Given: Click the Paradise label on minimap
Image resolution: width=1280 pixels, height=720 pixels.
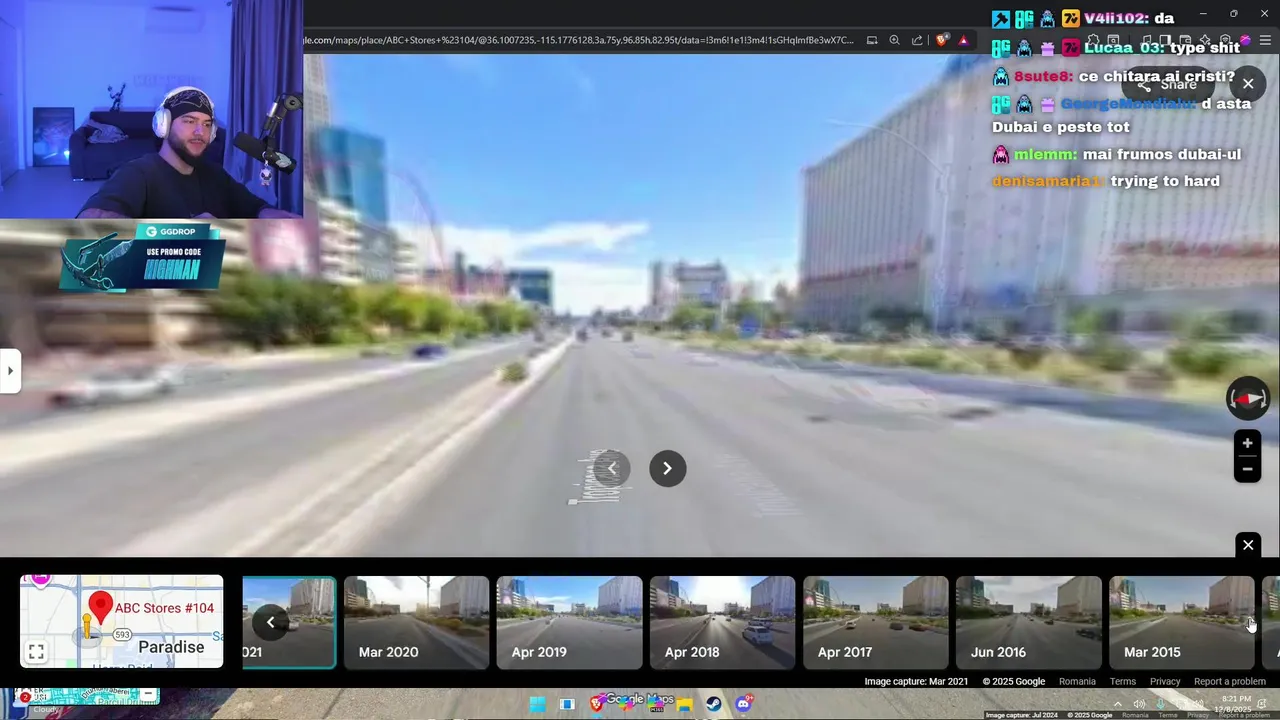Looking at the screenshot, I should (171, 647).
